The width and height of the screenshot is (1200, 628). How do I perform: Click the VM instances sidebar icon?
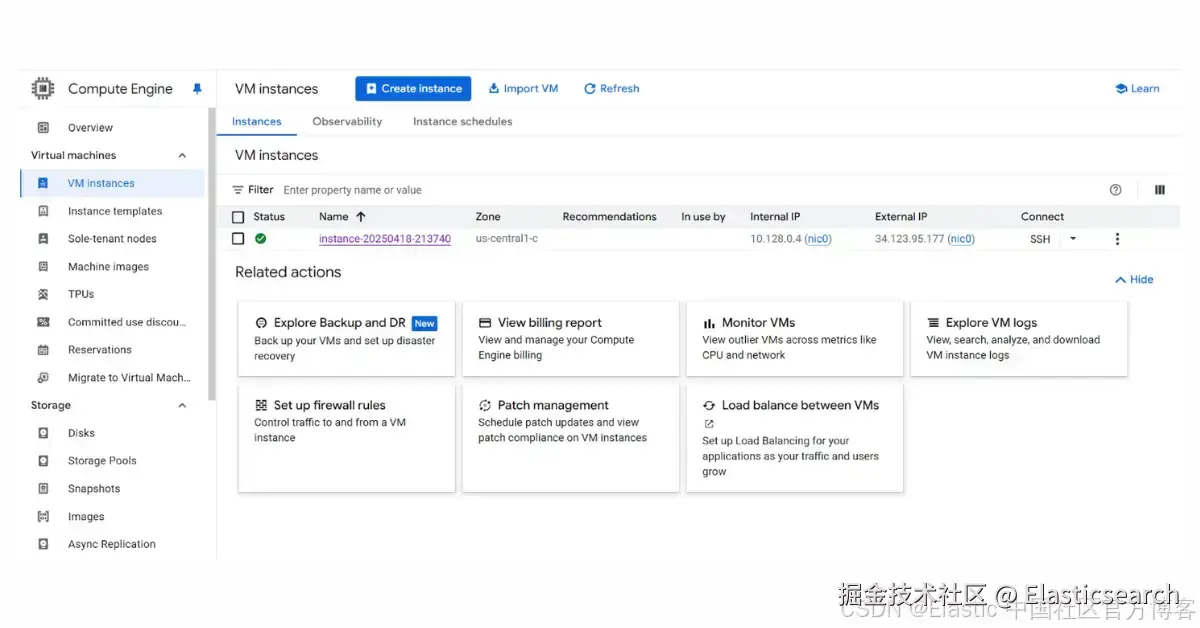point(43,183)
